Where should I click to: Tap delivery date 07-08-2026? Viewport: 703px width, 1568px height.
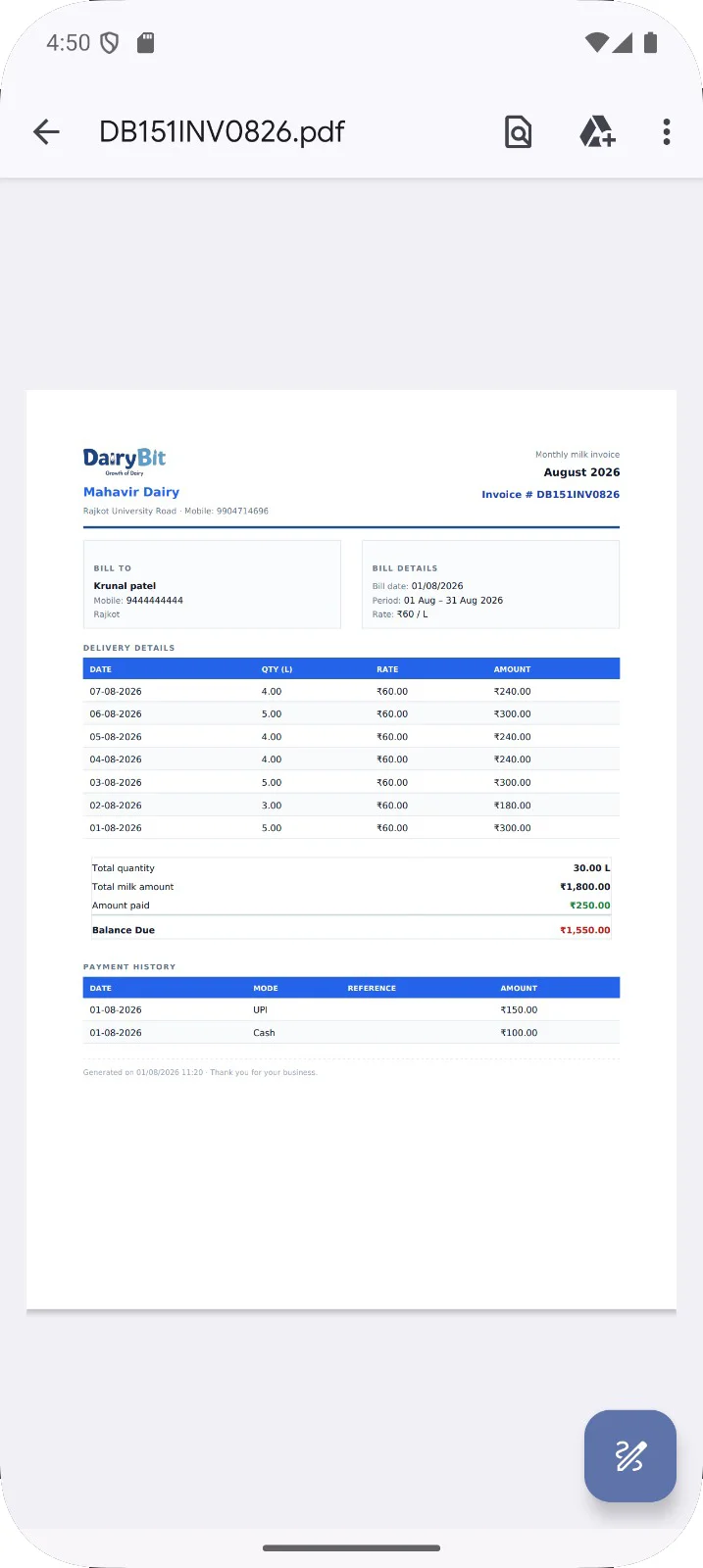click(116, 692)
